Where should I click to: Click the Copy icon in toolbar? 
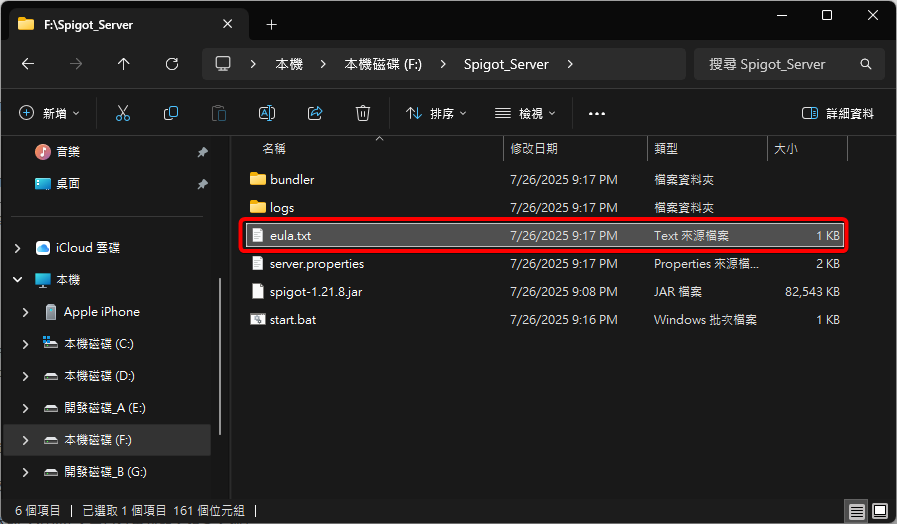point(171,114)
